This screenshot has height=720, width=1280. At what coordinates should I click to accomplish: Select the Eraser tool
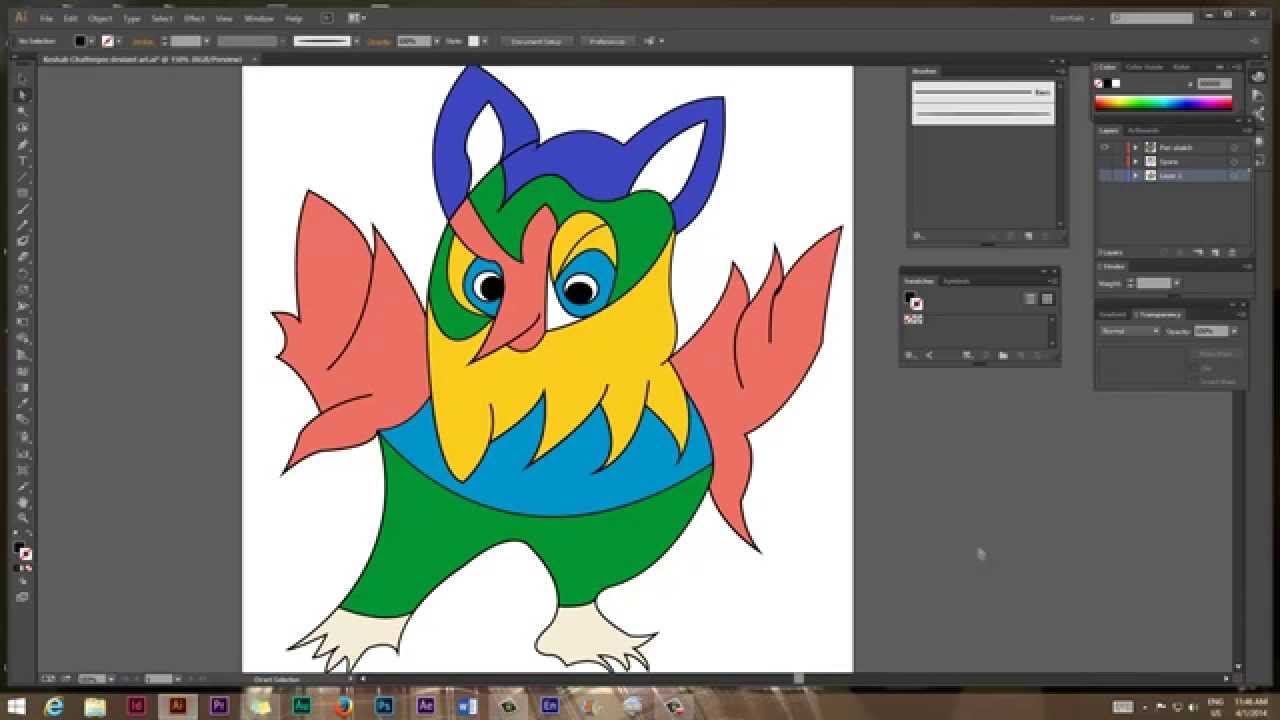pyautogui.click(x=23, y=257)
